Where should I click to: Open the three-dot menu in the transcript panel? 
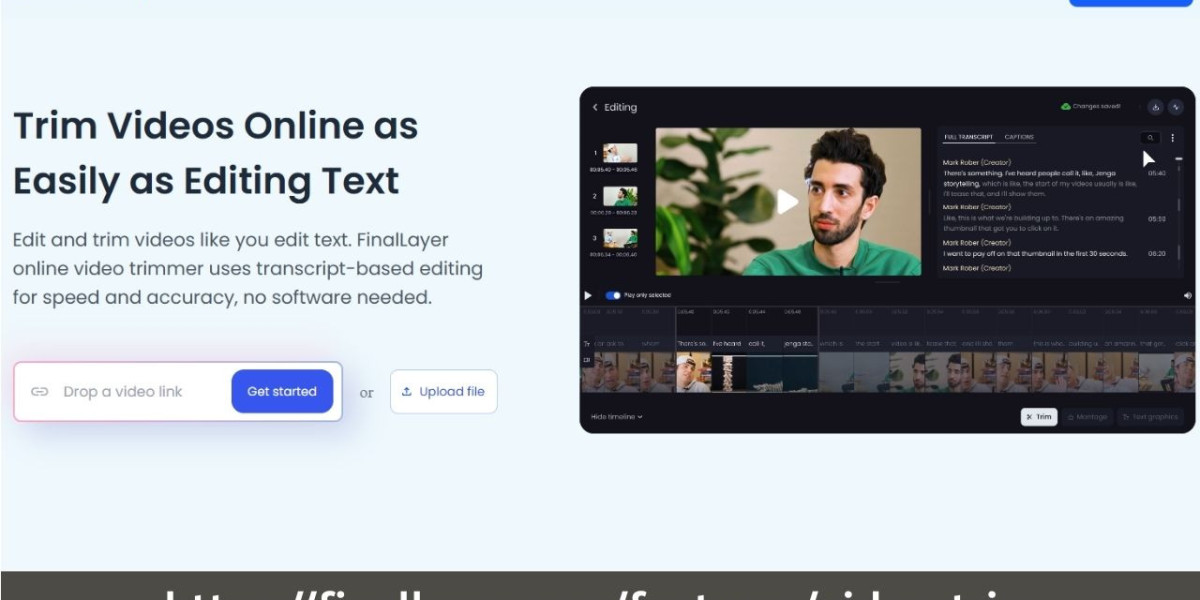pyautogui.click(x=1172, y=138)
